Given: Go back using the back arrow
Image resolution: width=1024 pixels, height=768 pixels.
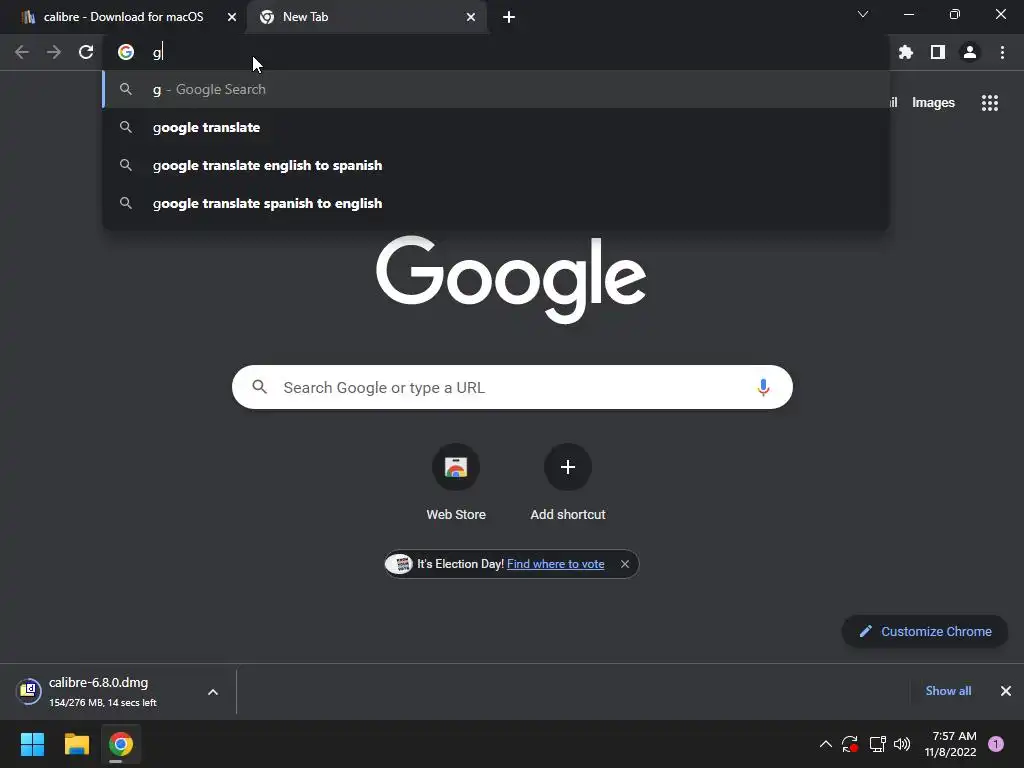Looking at the screenshot, I should click(x=22, y=52).
